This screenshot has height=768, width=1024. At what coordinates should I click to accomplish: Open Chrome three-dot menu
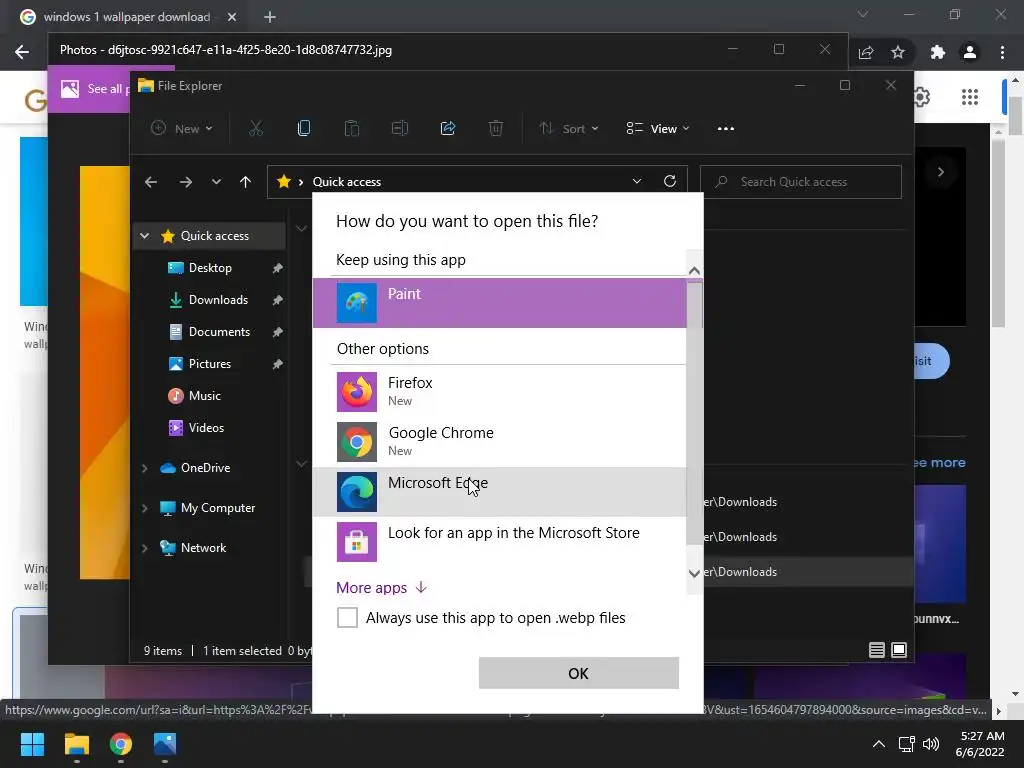point(1002,52)
